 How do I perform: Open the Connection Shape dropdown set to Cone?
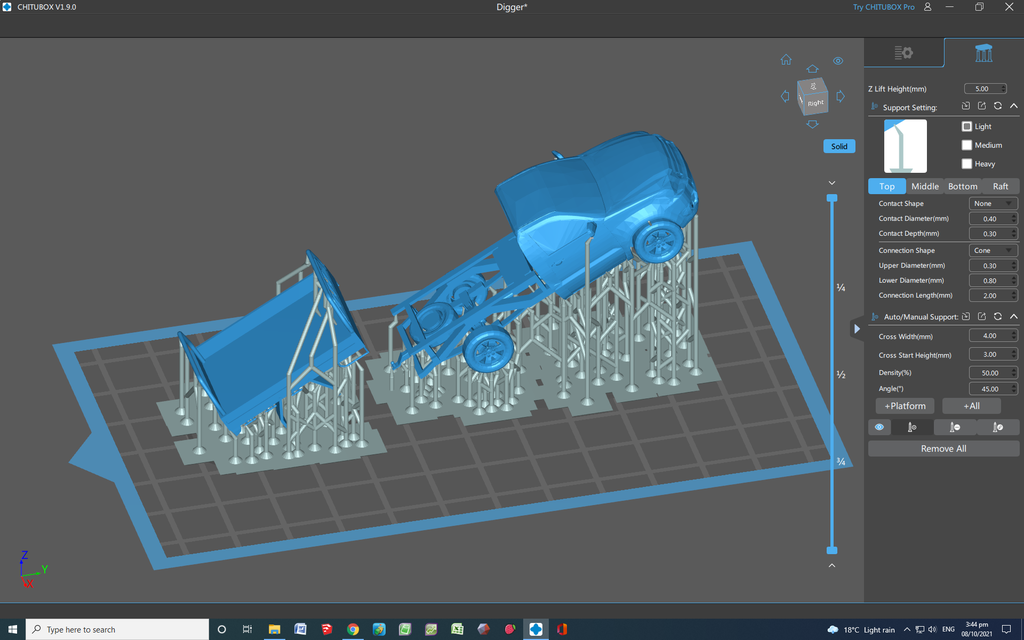(x=993, y=250)
